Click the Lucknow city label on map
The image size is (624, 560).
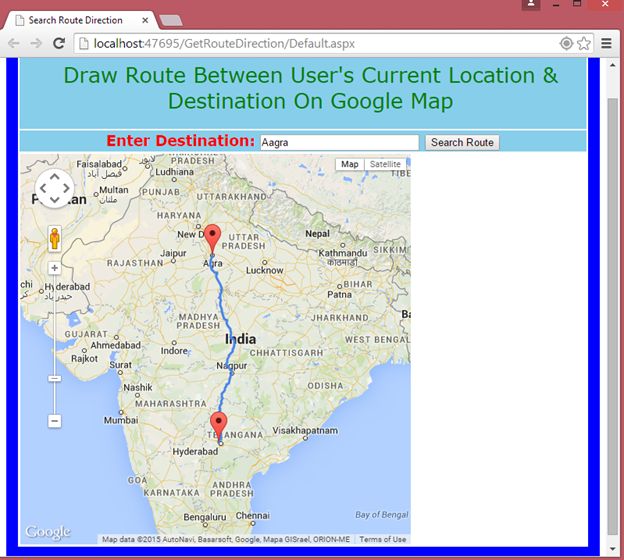[x=265, y=270]
